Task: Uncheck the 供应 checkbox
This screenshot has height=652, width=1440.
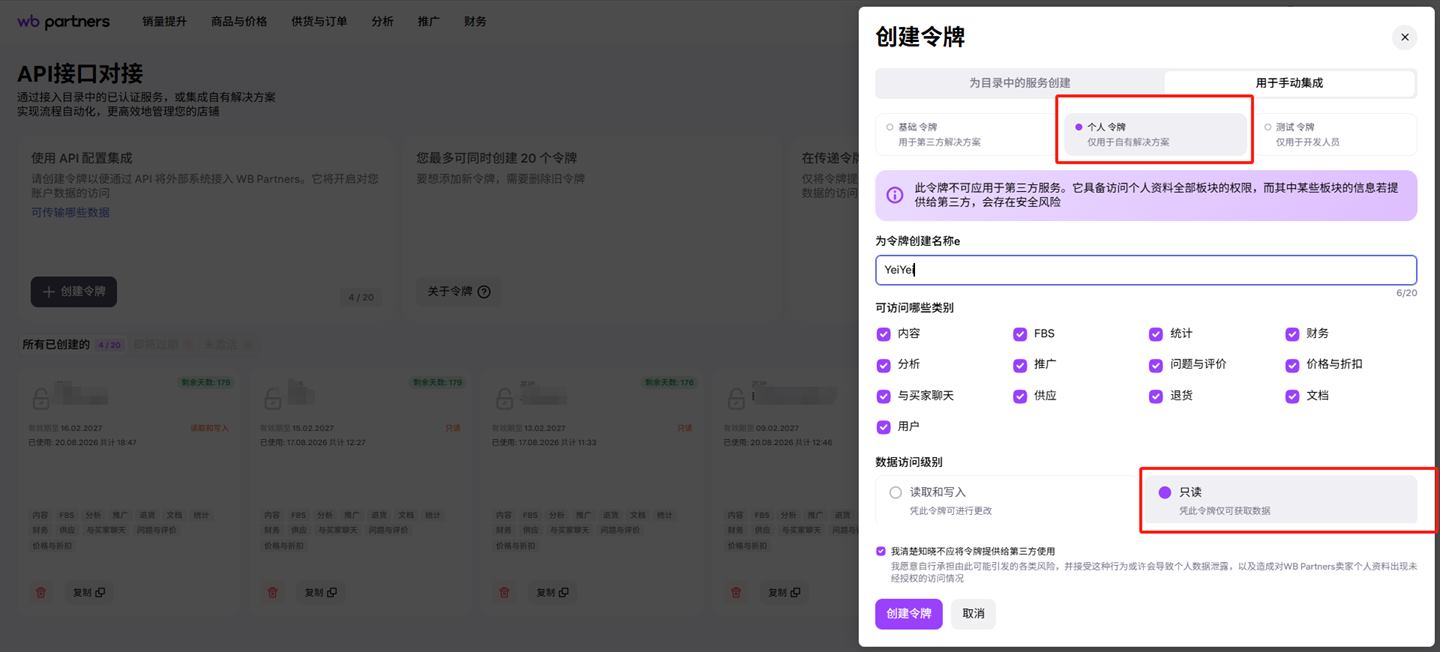Action: [1020, 396]
